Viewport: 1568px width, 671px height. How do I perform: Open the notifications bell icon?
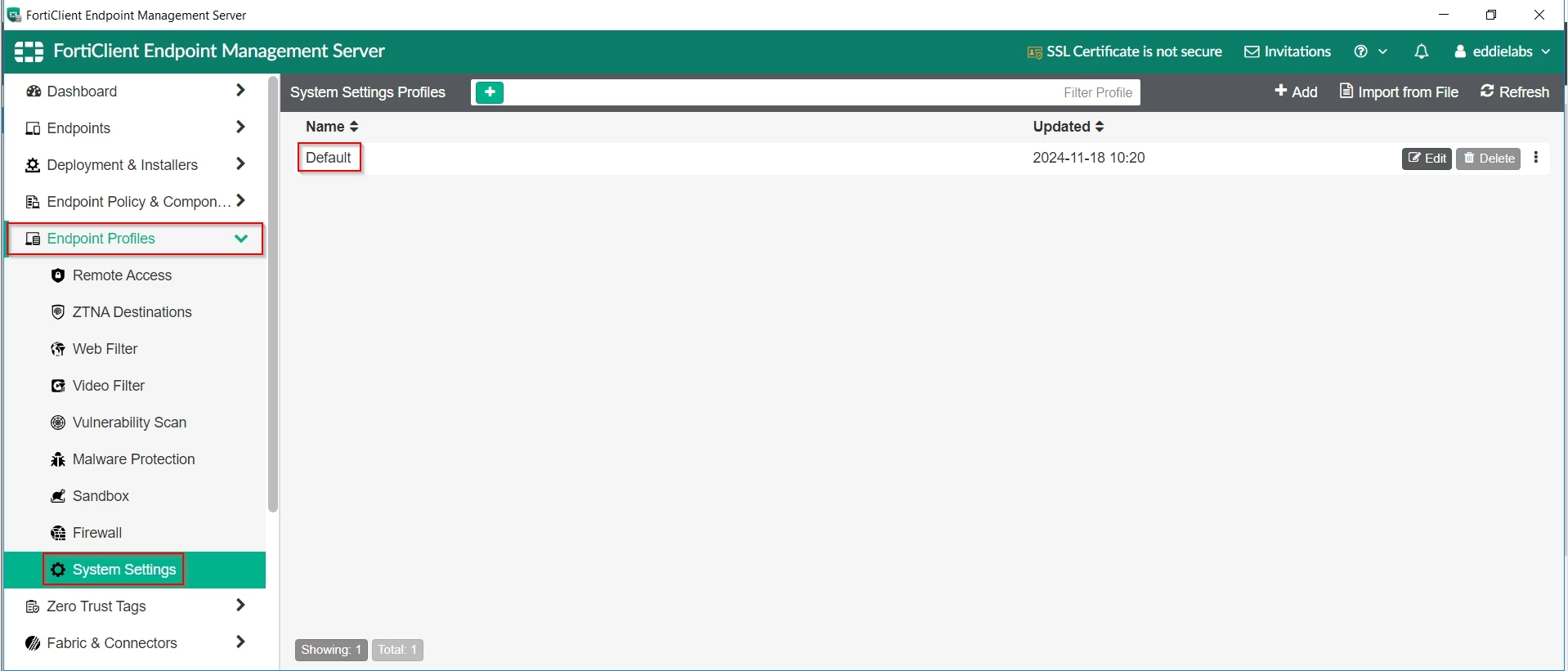[x=1422, y=51]
